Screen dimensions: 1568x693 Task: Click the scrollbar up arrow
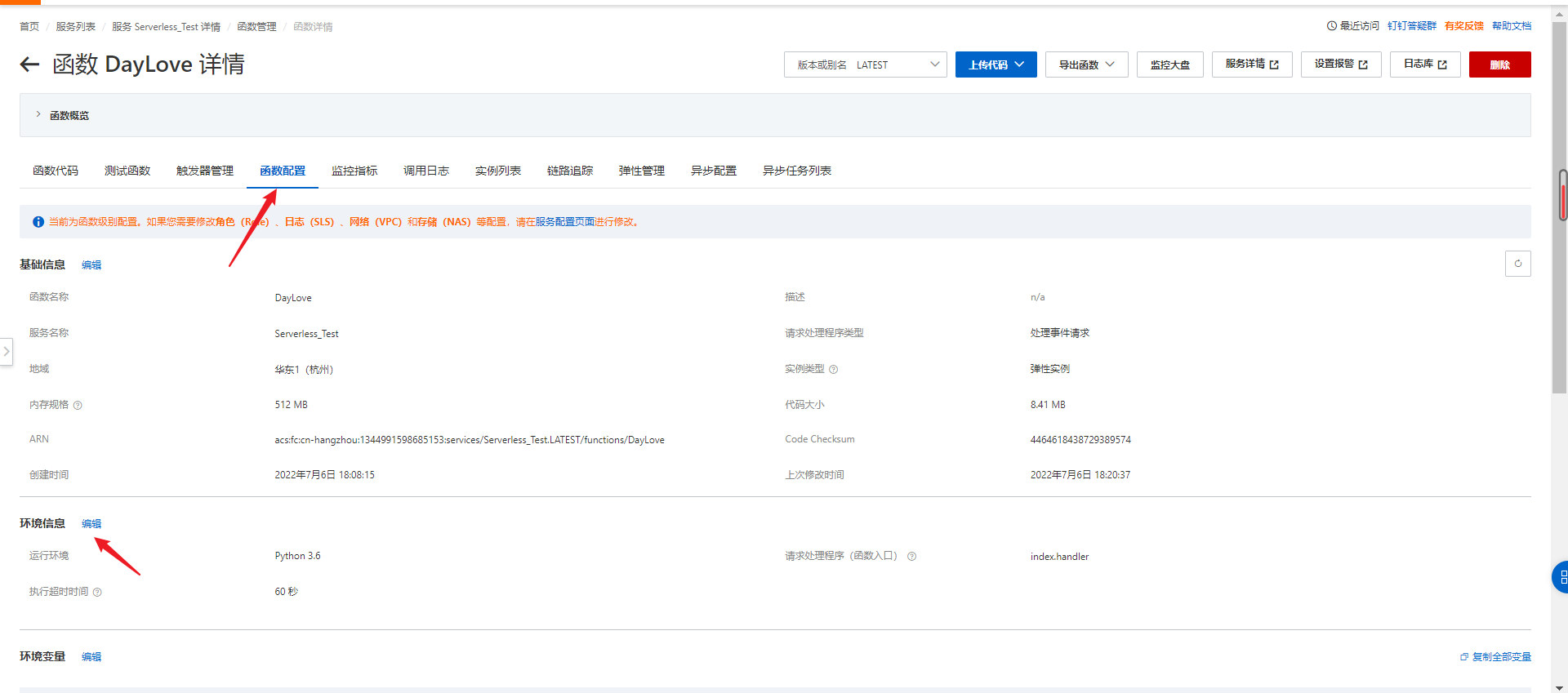1560,12
